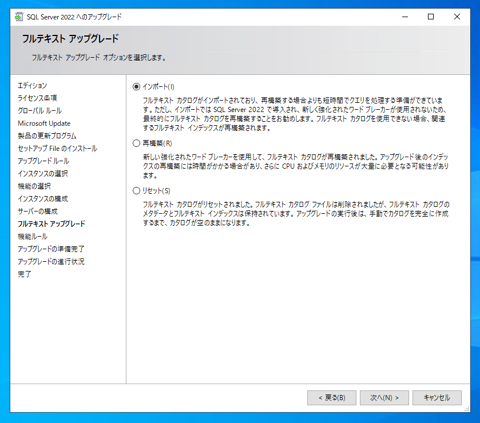This screenshot has width=480, height=423.
Task: Proceed with the 次へ(N) button
Action: [x=384, y=398]
